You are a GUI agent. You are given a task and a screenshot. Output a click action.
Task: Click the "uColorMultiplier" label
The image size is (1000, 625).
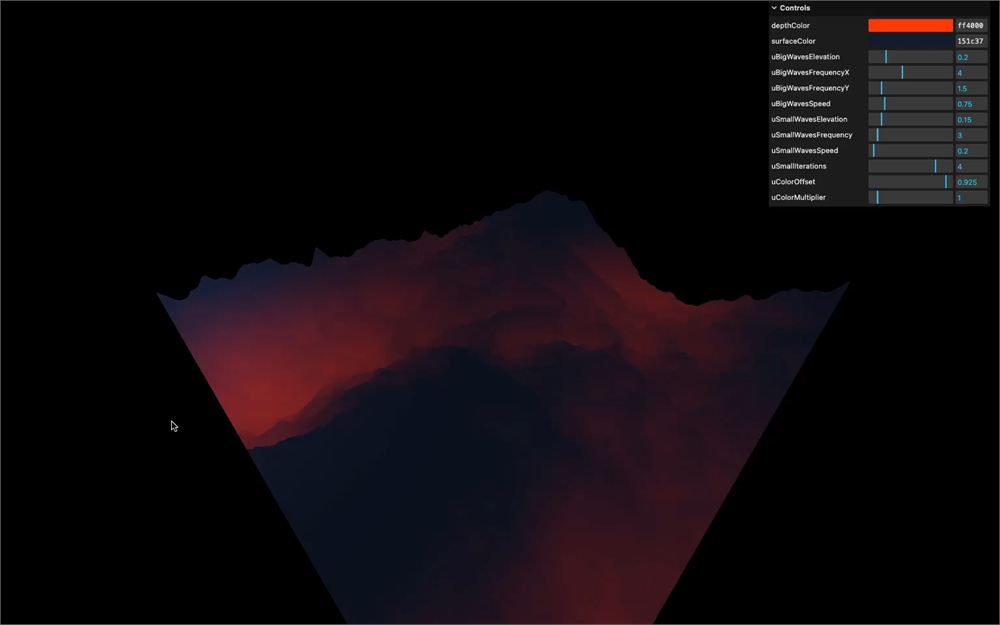tap(798, 198)
